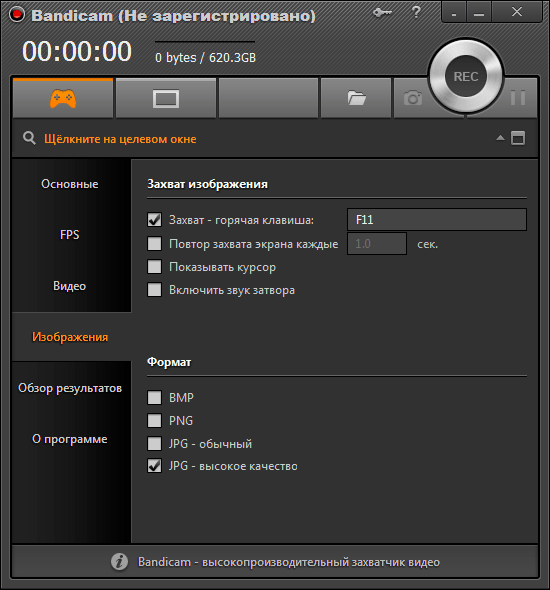
Task: Click the window mode icon beside arrow
Action: 518,138
